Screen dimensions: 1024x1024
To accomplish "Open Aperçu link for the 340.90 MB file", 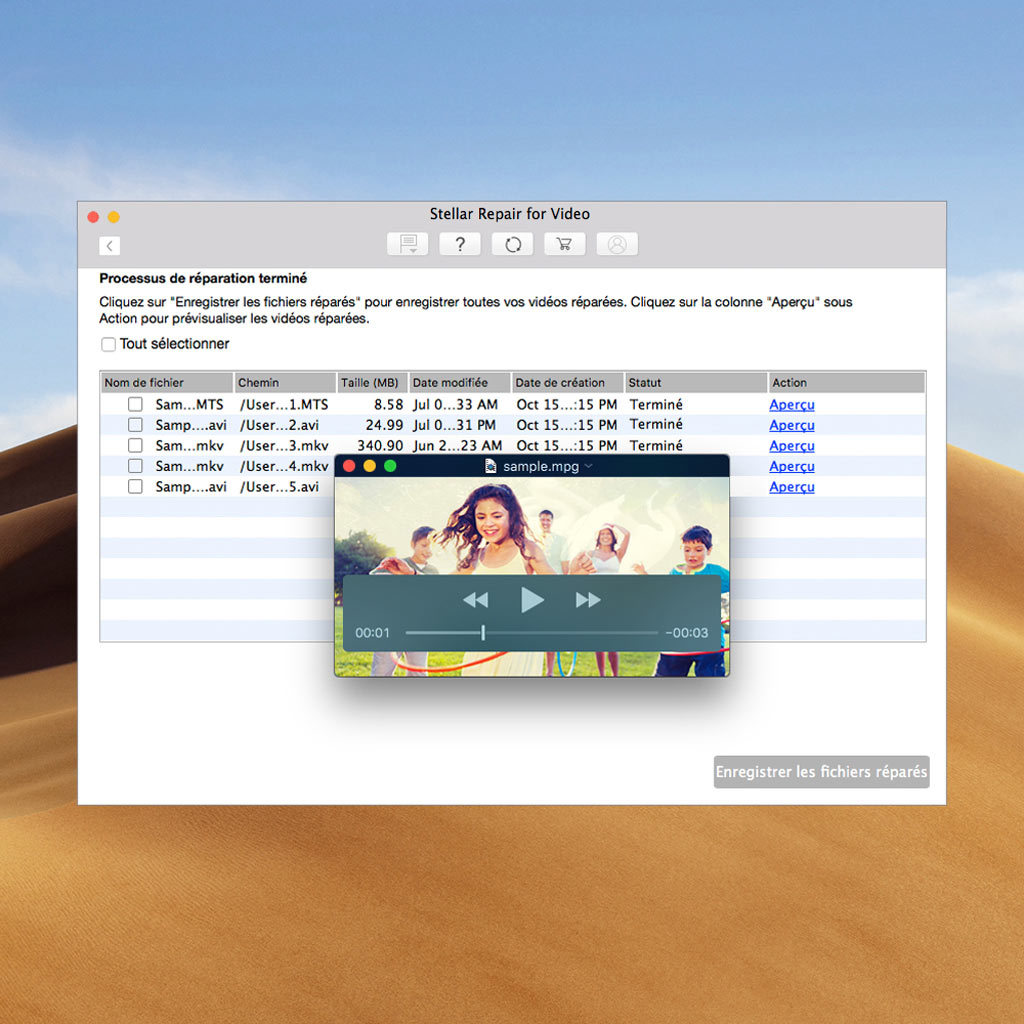I will tap(792, 446).
